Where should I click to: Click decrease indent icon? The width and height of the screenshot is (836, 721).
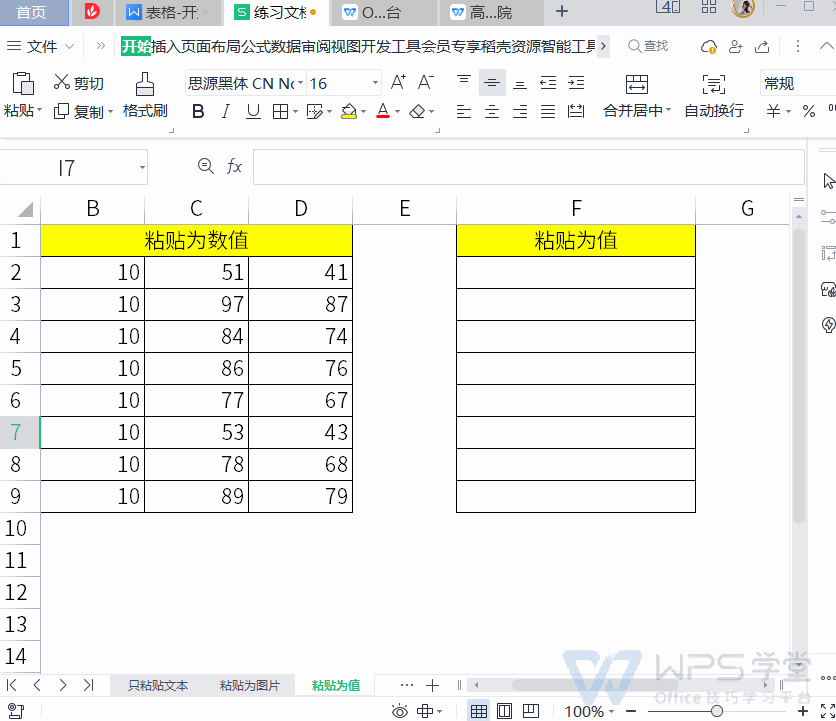click(548, 83)
